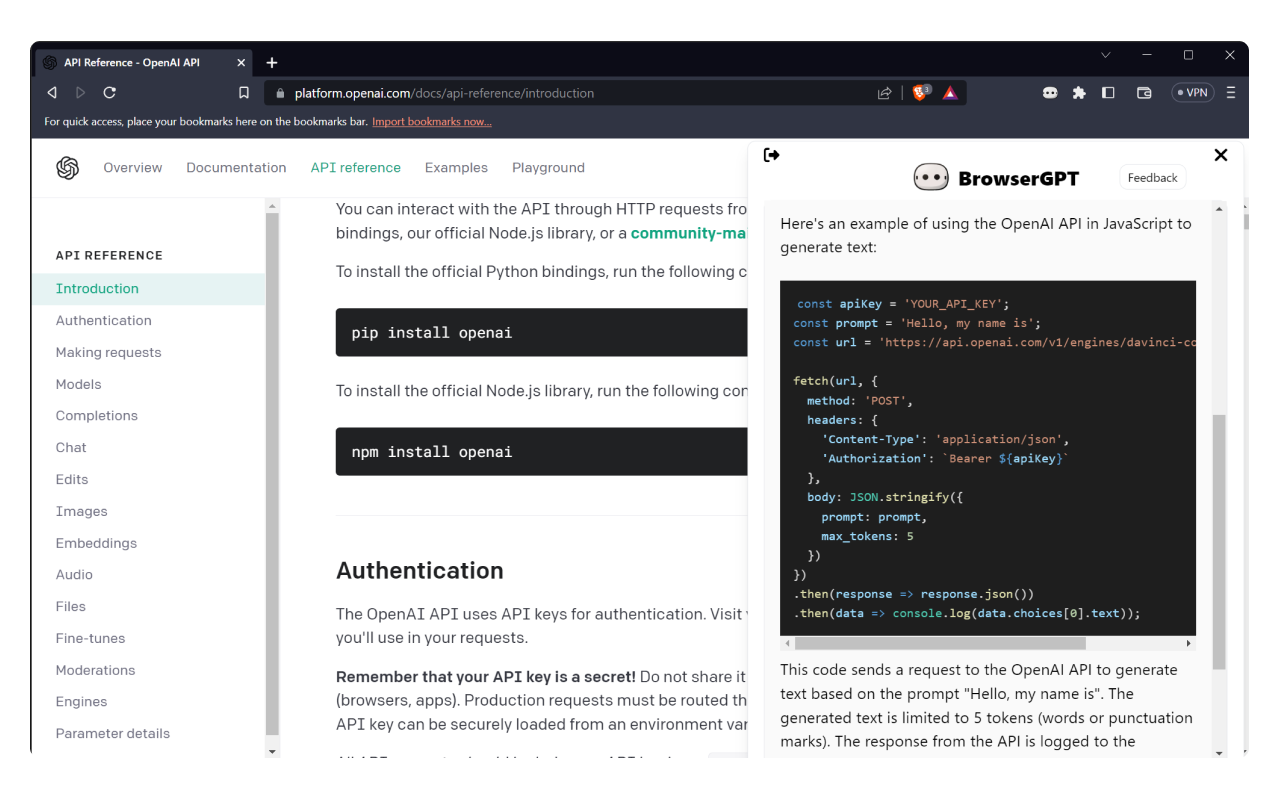Open the Overview nav item
This screenshot has height=800, width=1280.
coord(133,168)
